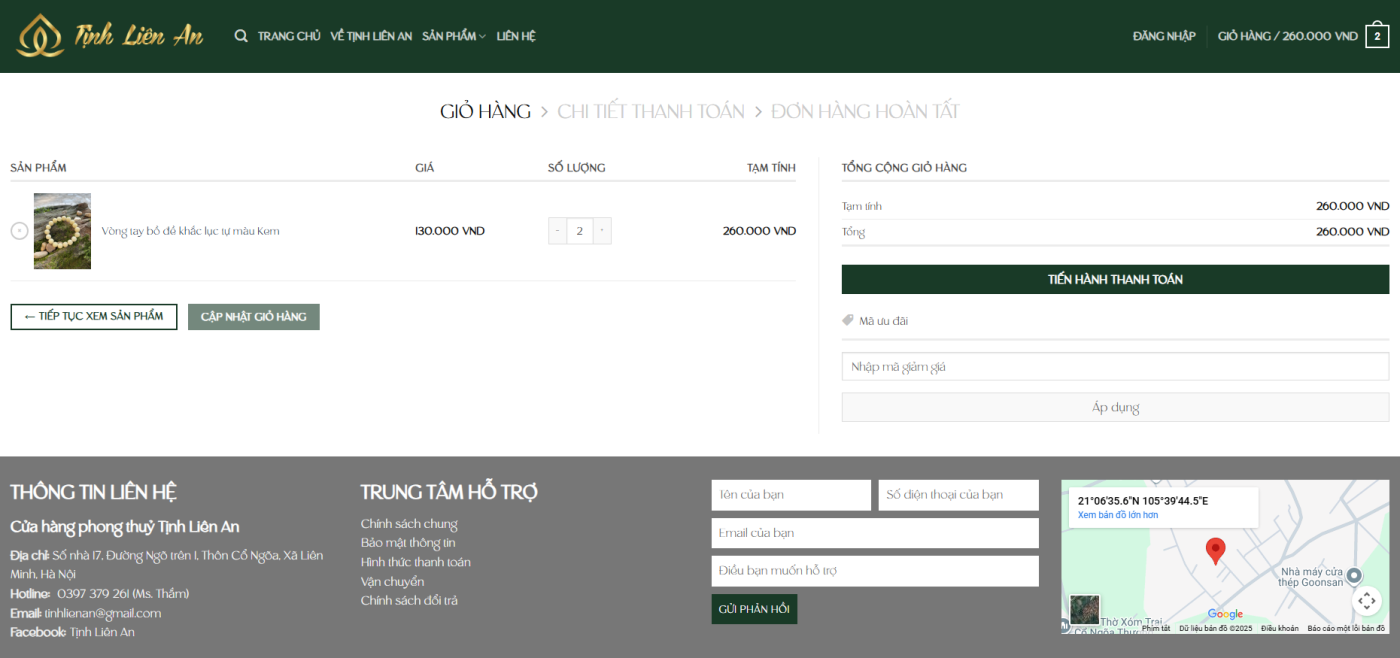Image resolution: width=1400 pixels, height=658 pixels.
Task: Switch map to satellite view thumbnail
Action: tap(1084, 610)
